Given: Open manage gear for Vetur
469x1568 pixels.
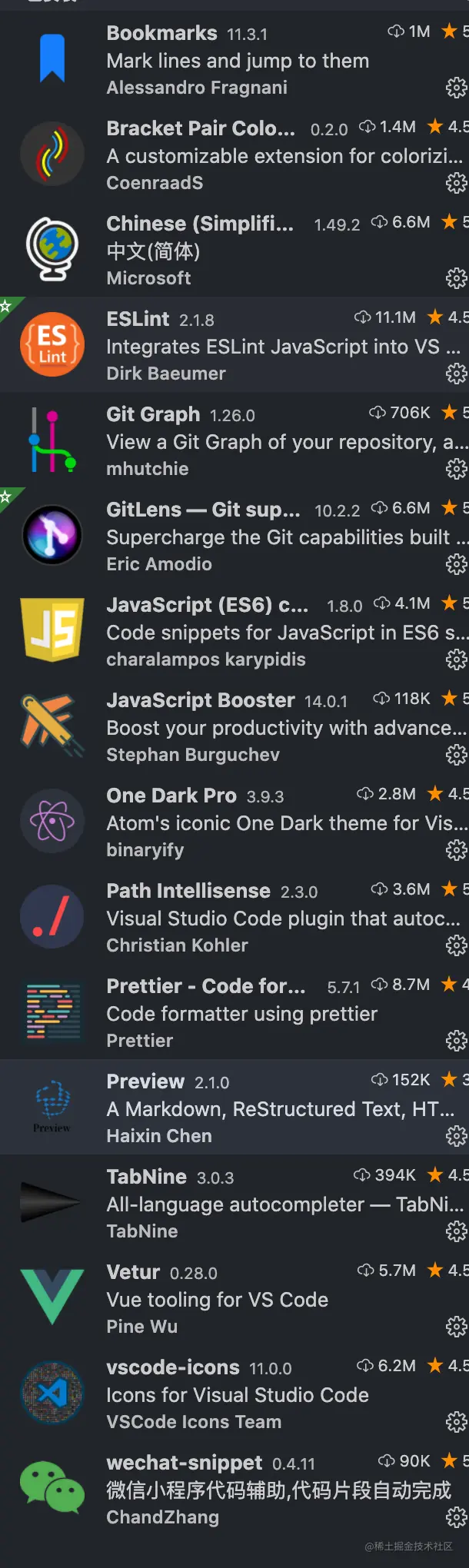Looking at the screenshot, I should pos(457,1327).
